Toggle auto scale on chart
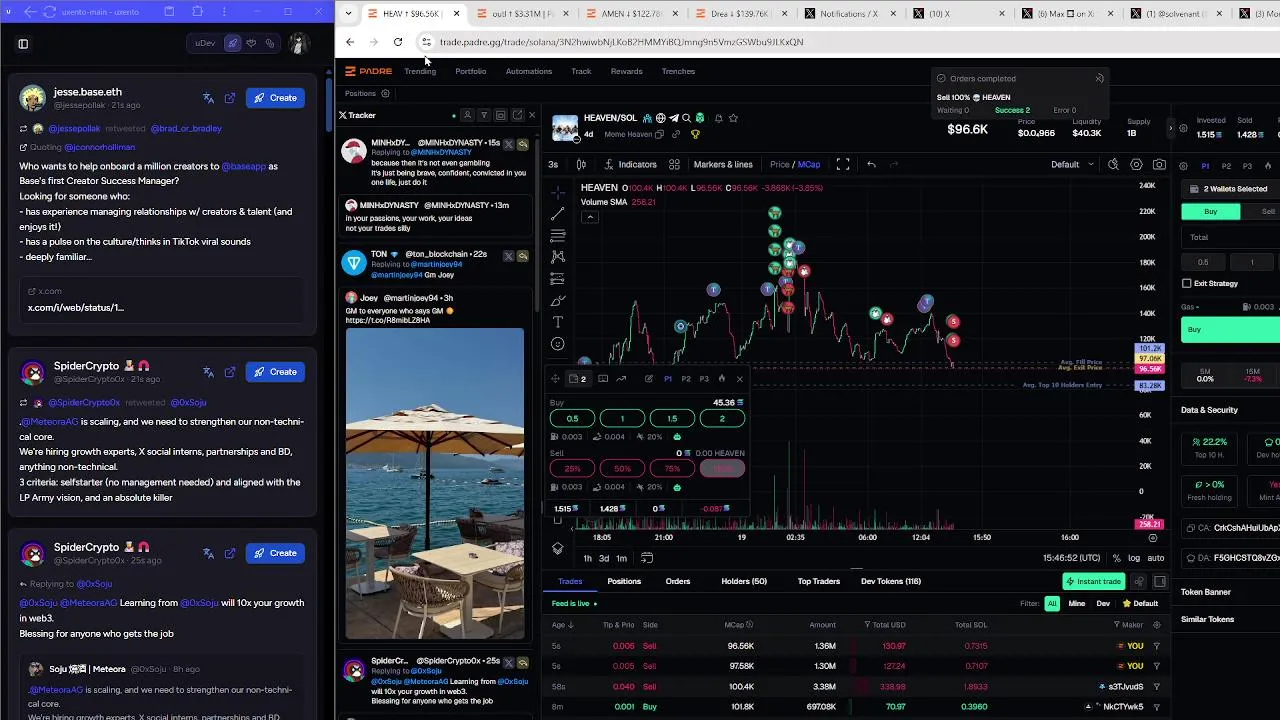This screenshot has height=720, width=1280. [x=1155, y=558]
